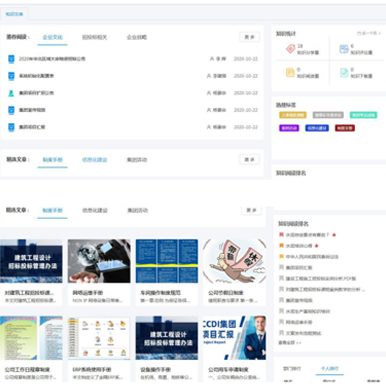Open 文章发布流程测试 ranking entry

(x=303, y=333)
